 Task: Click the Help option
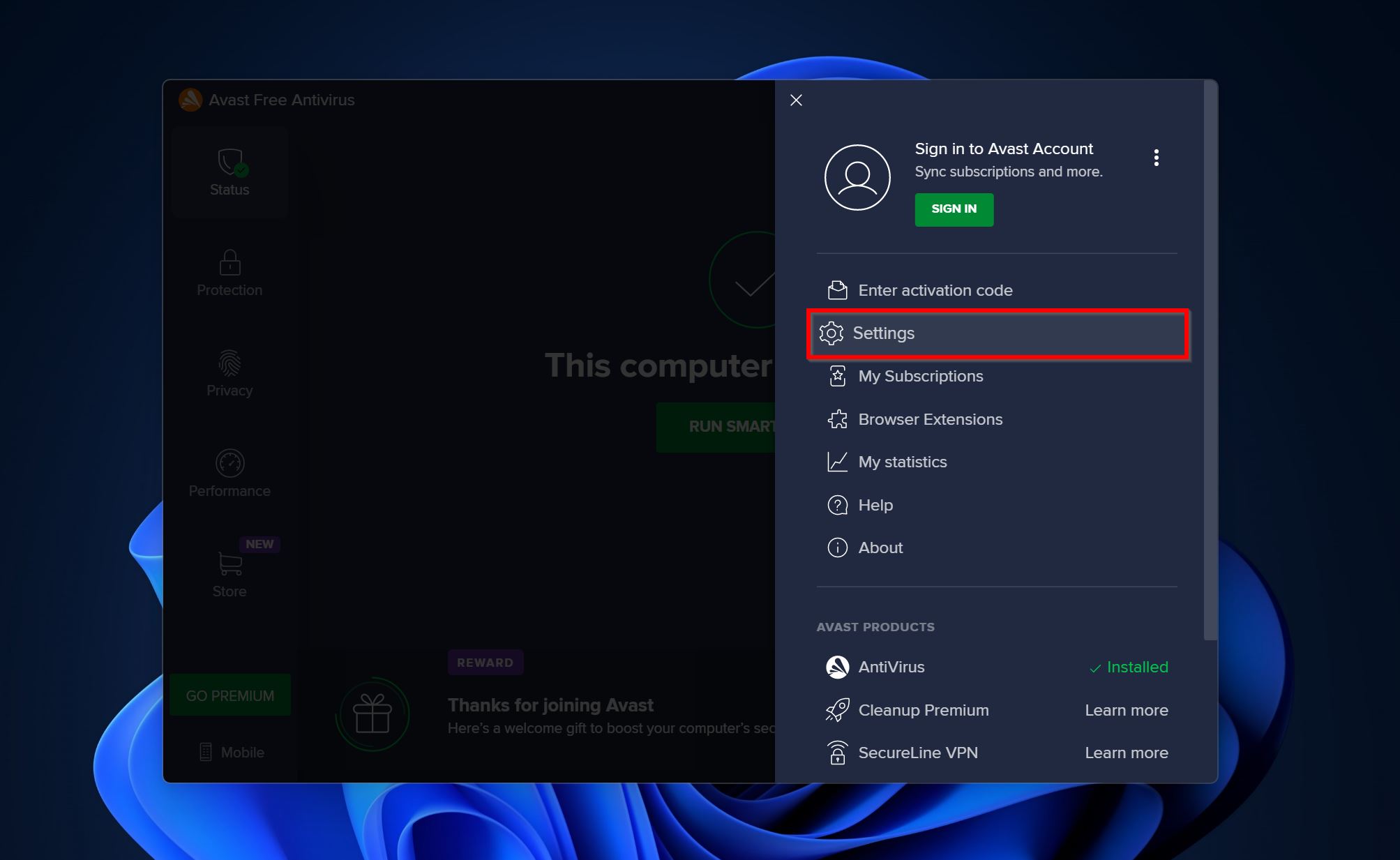pos(875,504)
